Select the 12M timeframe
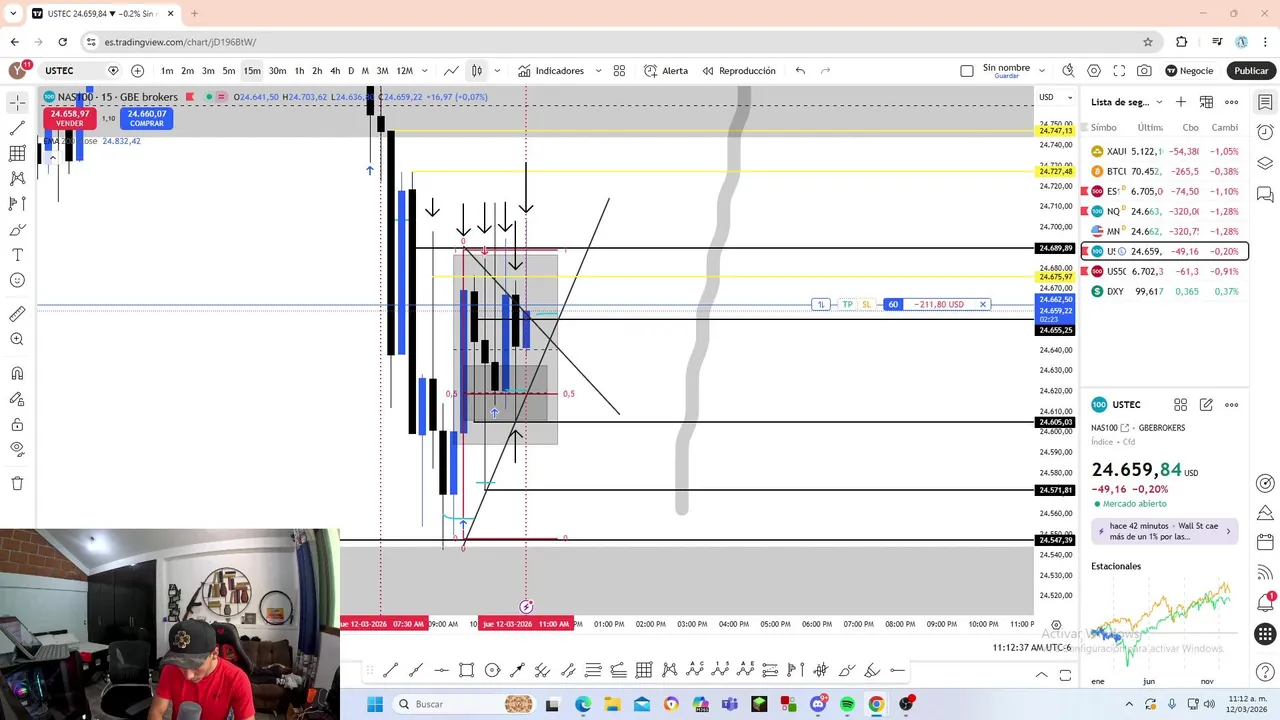The image size is (1280, 720). point(404,71)
